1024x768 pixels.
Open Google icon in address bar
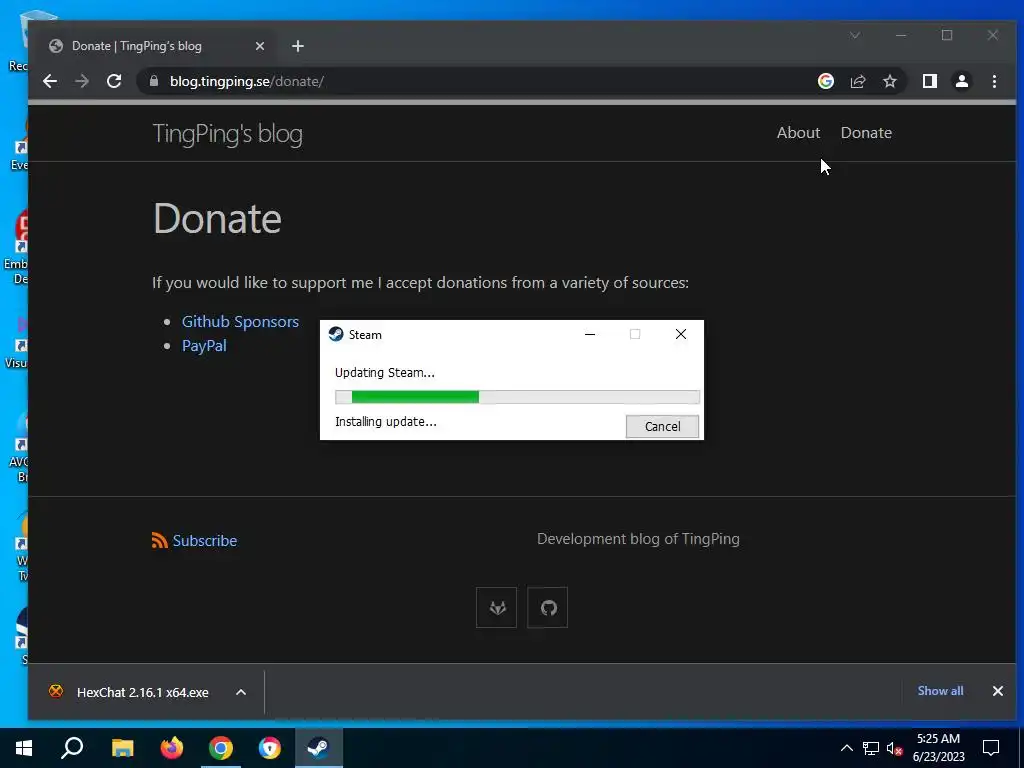click(825, 81)
